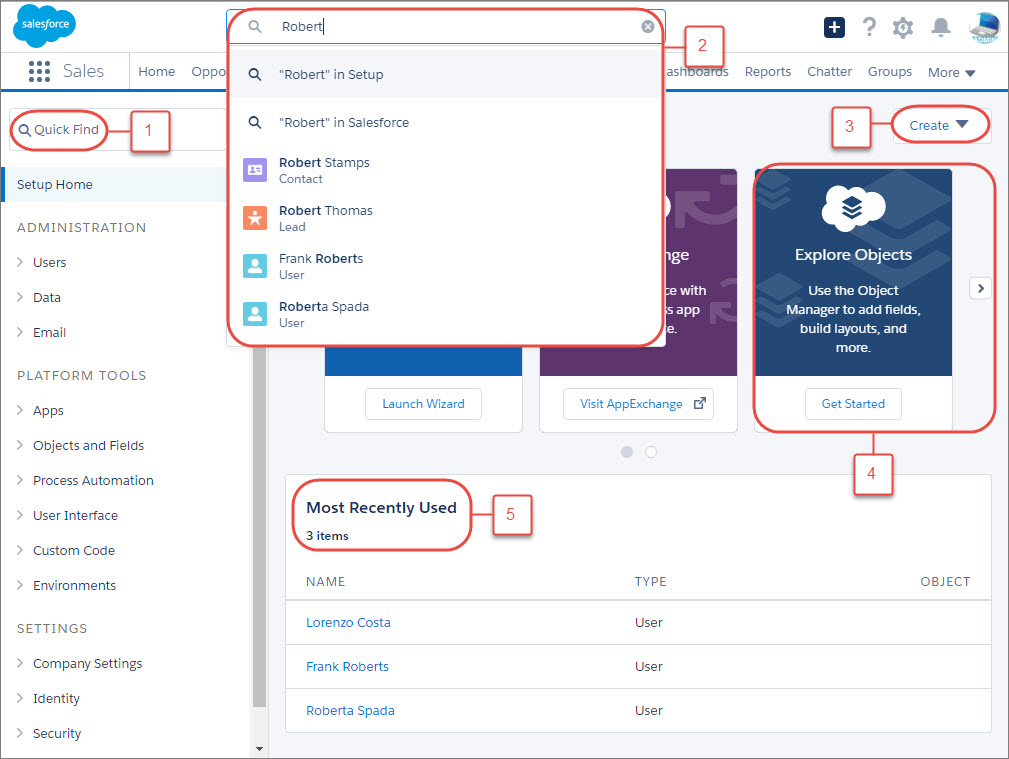Click the Salesforce cloud logo
The height and width of the screenshot is (759, 1009).
coord(44,25)
